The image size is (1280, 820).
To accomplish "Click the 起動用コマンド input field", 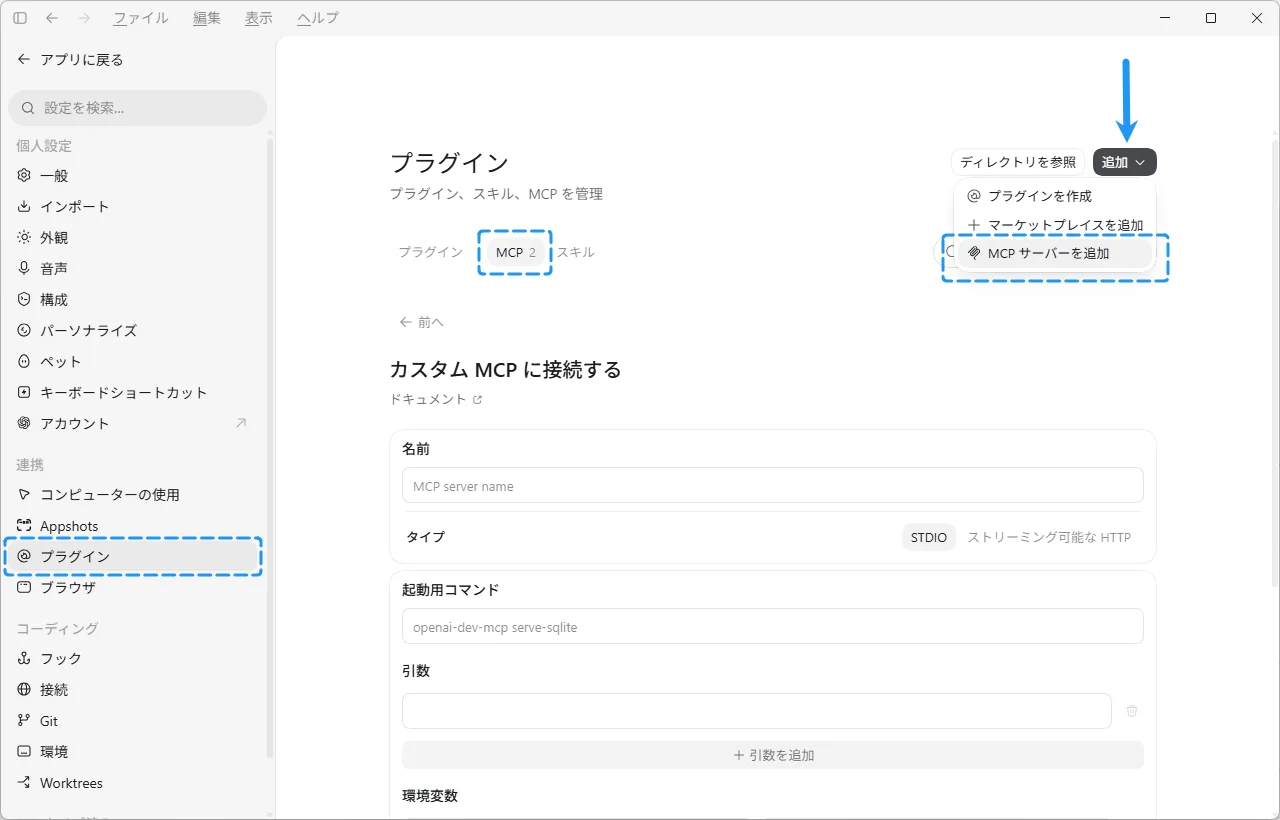I will tap(773, 627).
